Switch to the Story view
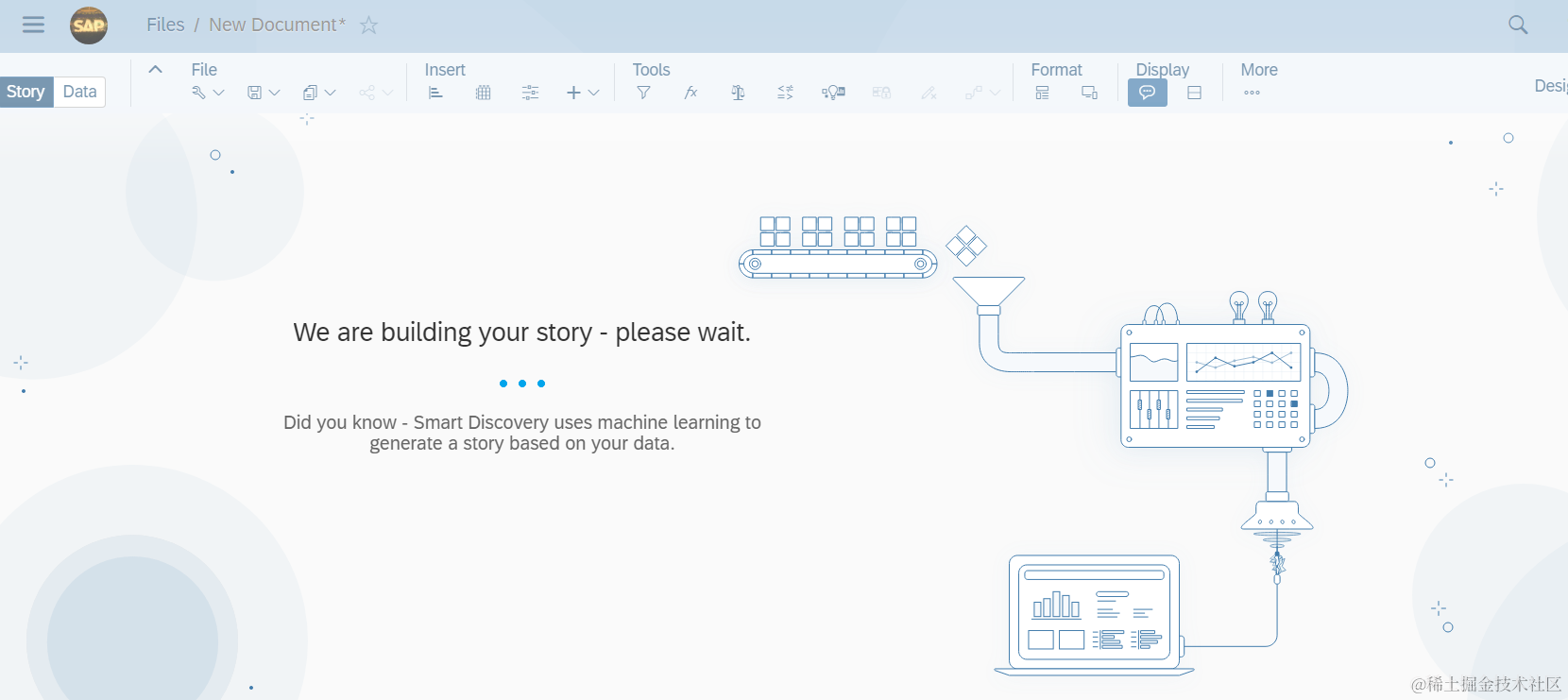The width and height of the screenshot is (1568, 700). tap(26, 92)
